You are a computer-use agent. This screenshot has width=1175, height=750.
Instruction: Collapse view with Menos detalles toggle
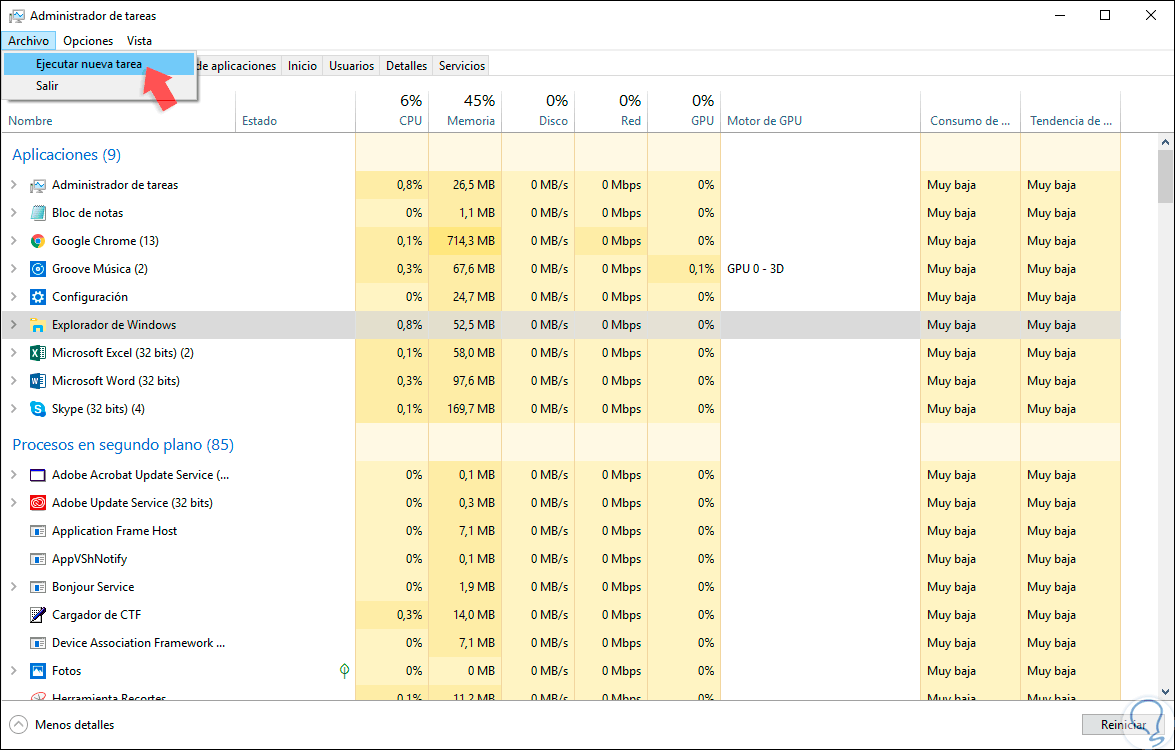pyautogui.click(x=62, y=725)
